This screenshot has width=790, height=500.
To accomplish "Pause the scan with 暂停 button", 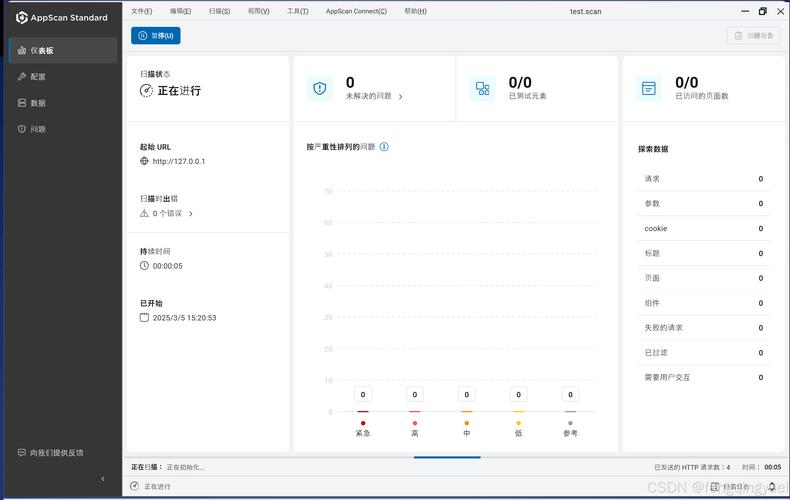I will click(156, 36).
